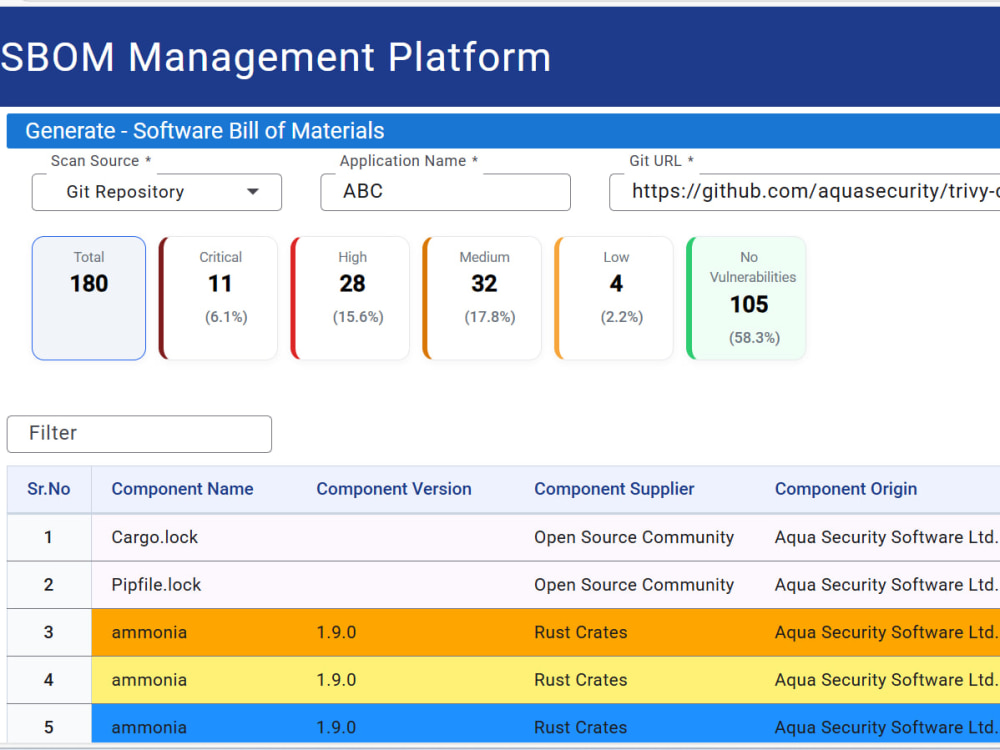The height and width of the screenshot is (750, 1000).
Task: Click the SBOM Management Platform title
Action: click(276, 57)
